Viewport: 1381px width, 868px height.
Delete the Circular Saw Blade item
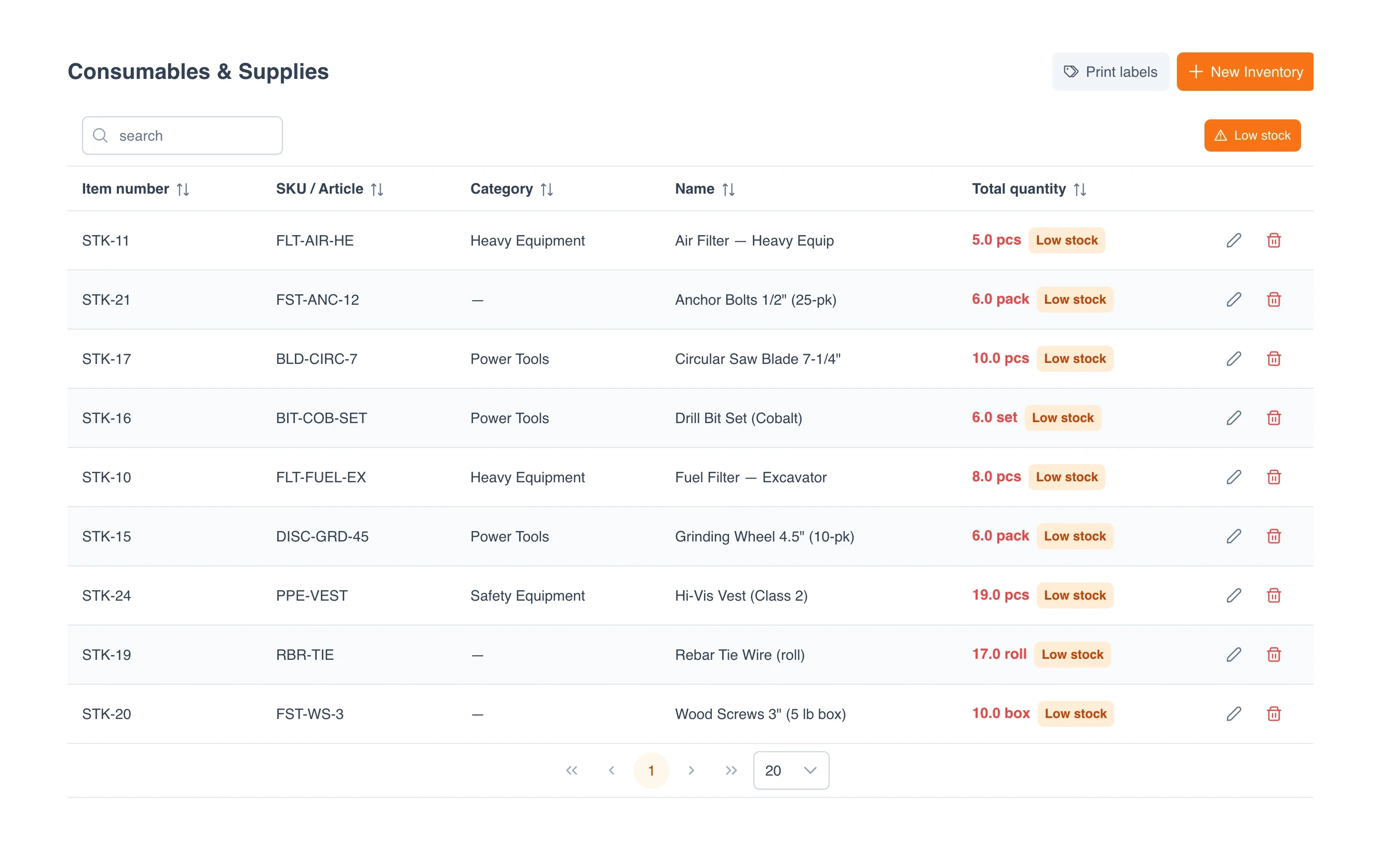(1273, 358)
